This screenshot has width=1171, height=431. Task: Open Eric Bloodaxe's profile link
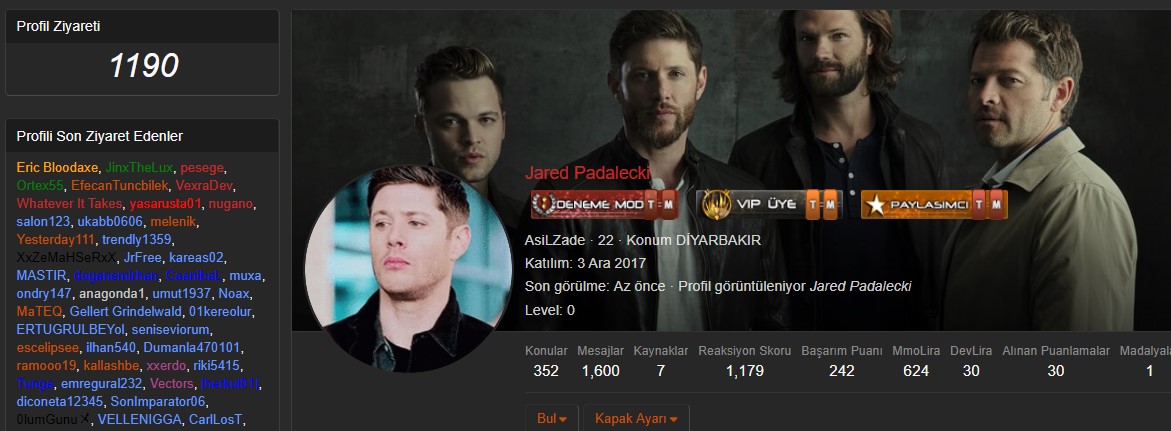(58, 167)
